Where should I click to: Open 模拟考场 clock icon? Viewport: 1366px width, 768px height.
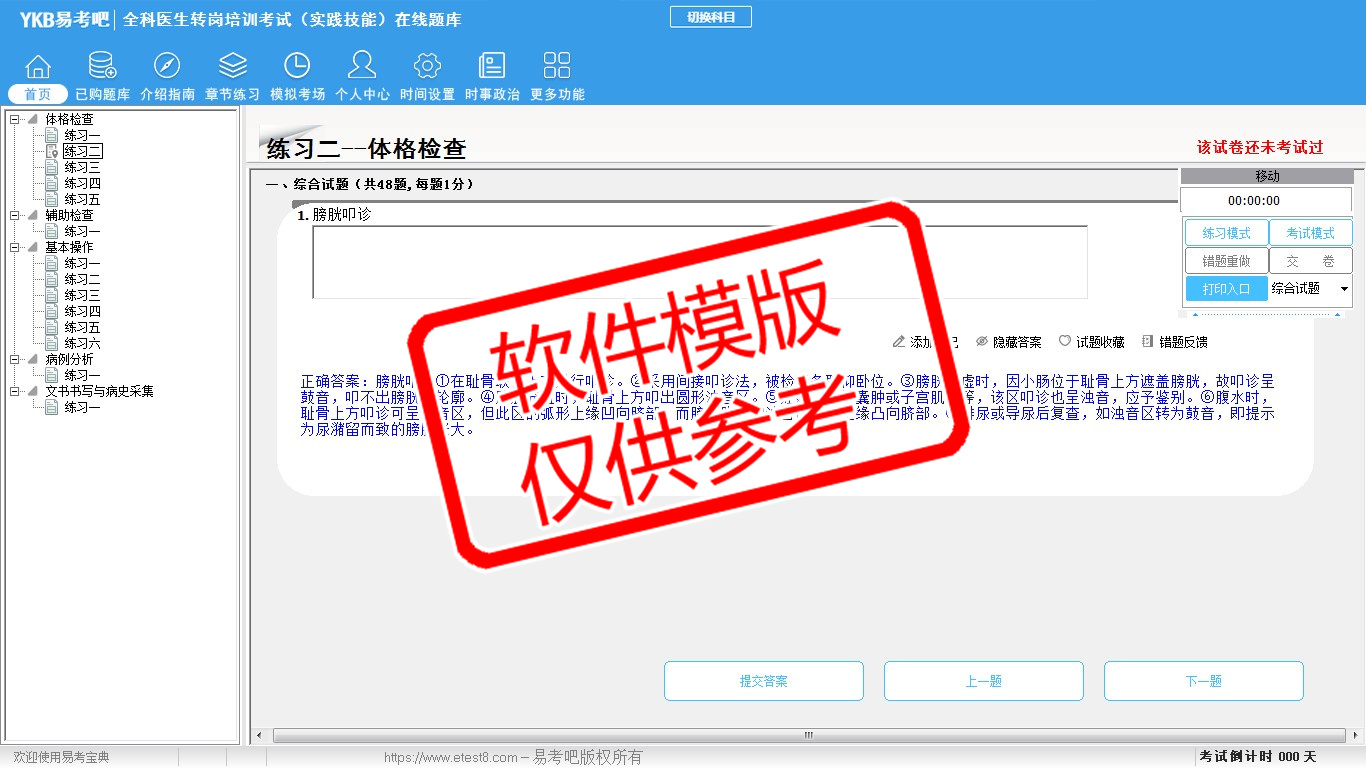pos(297,66)
